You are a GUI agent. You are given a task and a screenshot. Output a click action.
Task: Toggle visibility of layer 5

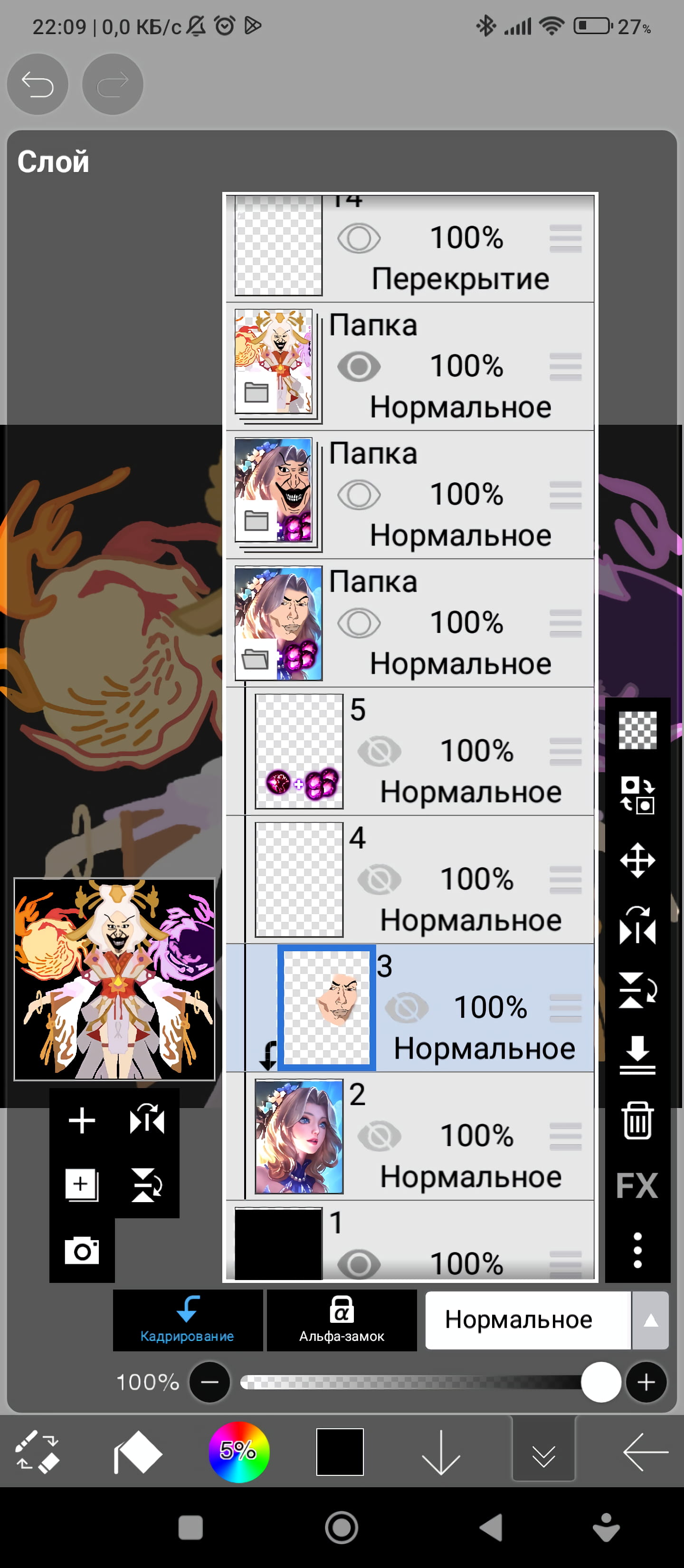[x=380, y=751]
